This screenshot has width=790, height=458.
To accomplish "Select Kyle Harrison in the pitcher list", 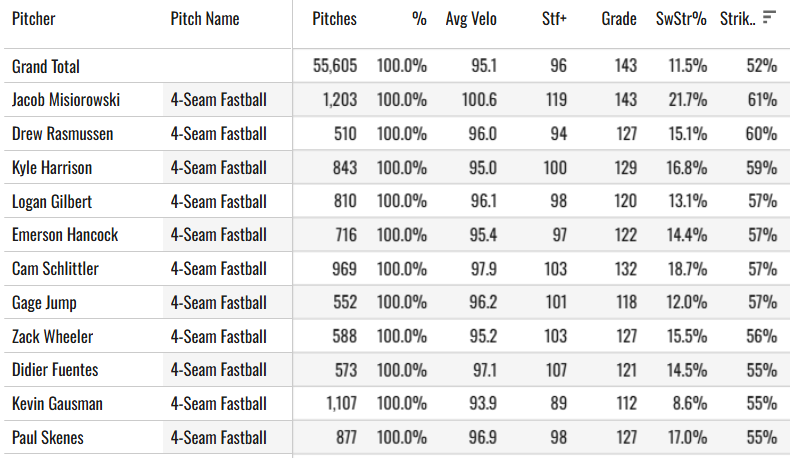I will point(52,168).
